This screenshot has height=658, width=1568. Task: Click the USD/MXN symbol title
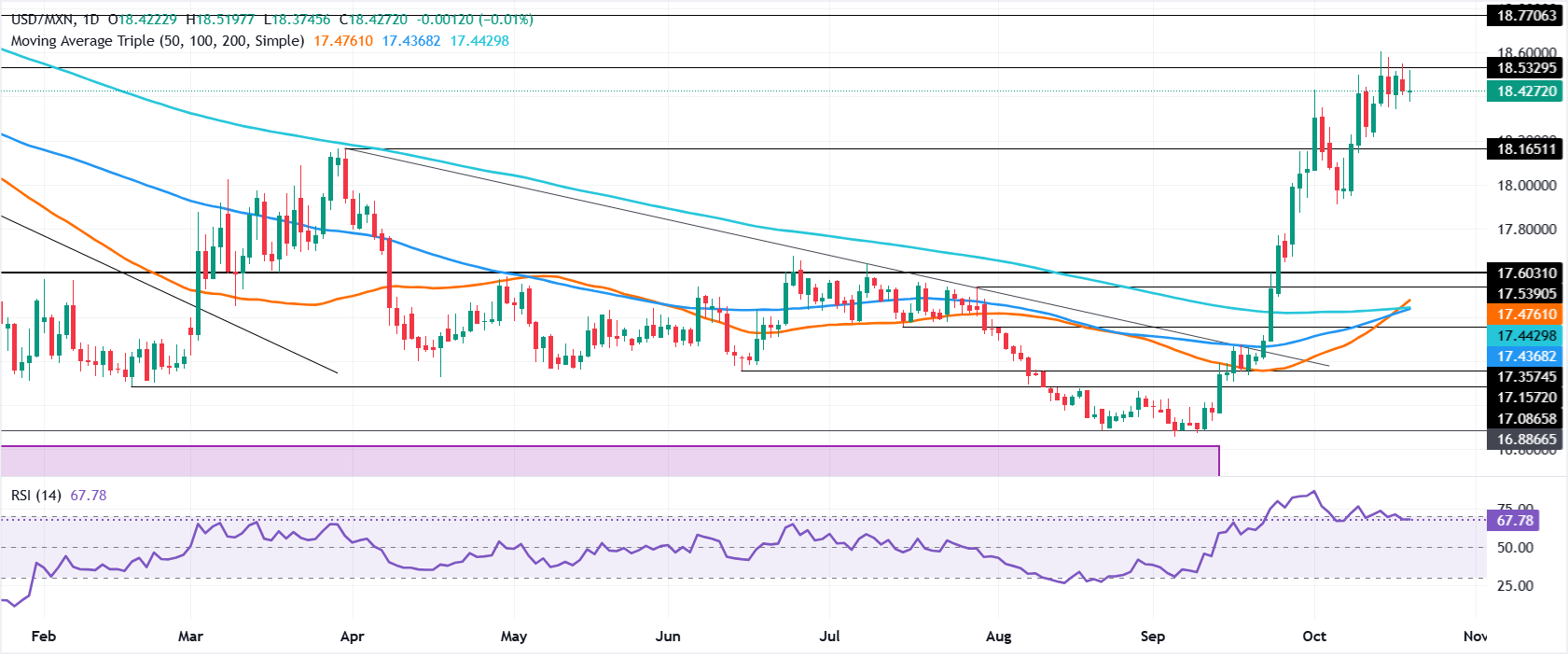coord(42,20)
